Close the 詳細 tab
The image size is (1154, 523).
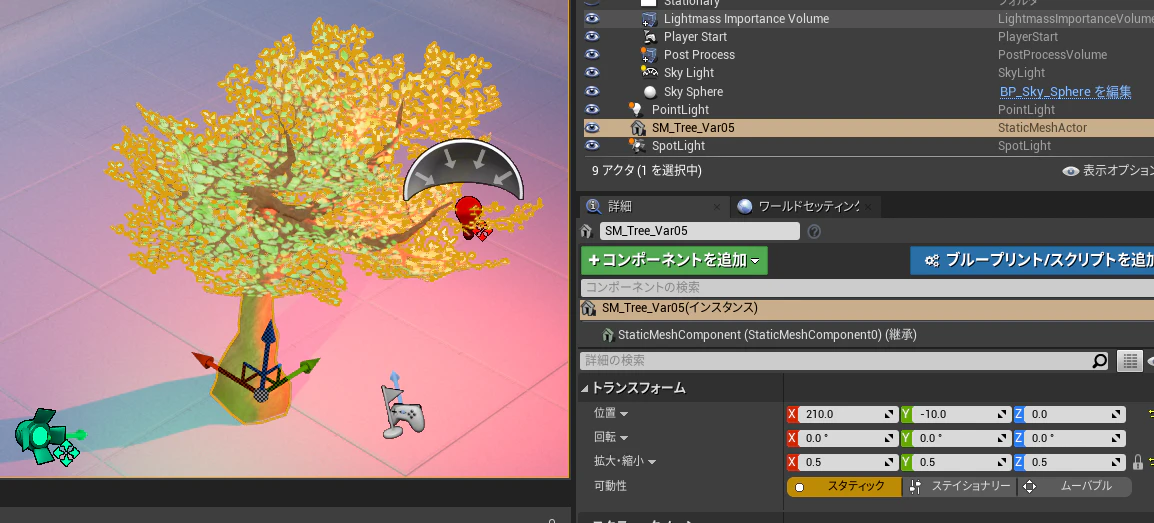(x=718, y=207)
